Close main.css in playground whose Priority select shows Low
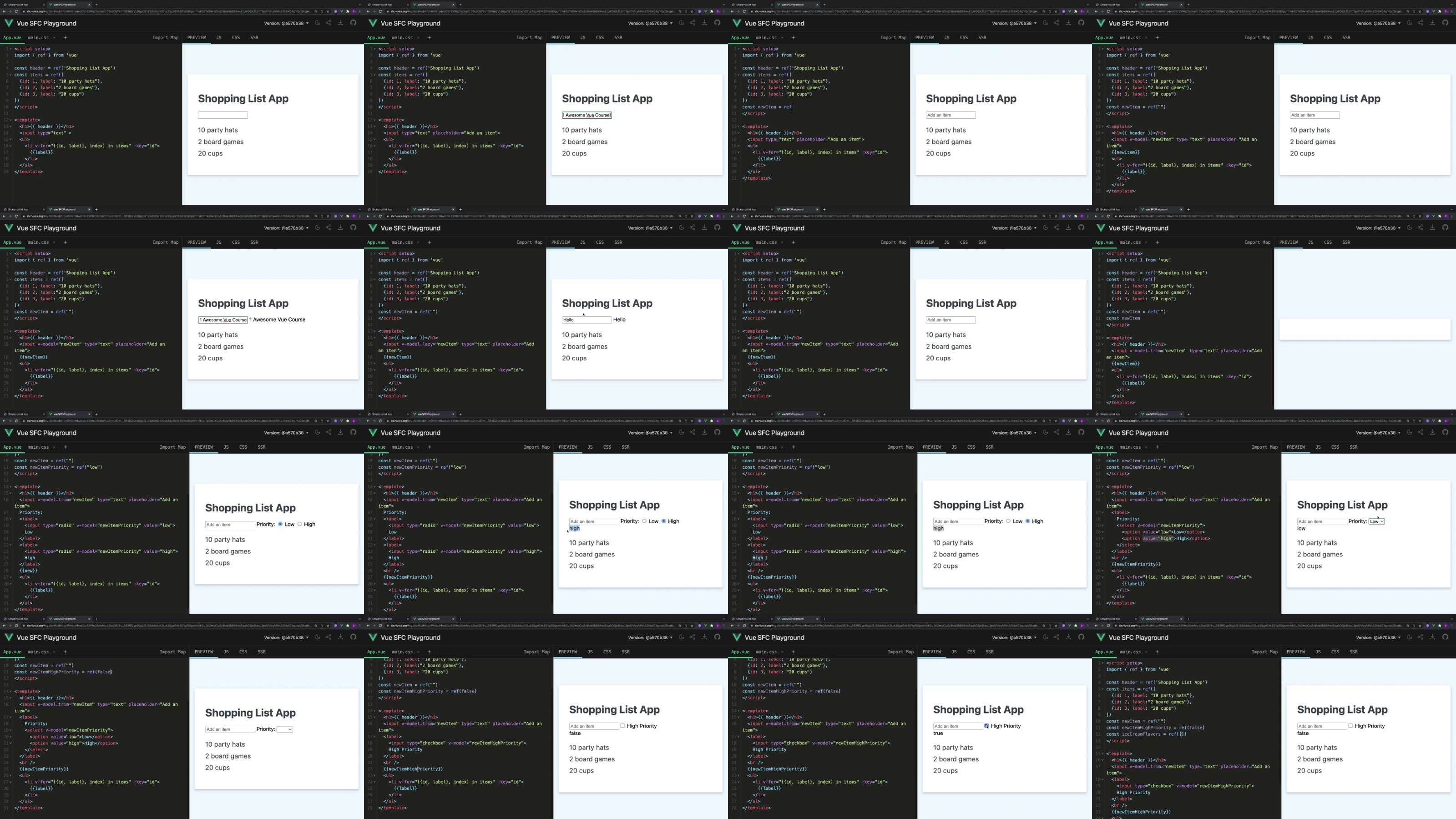 [1146, 447]
